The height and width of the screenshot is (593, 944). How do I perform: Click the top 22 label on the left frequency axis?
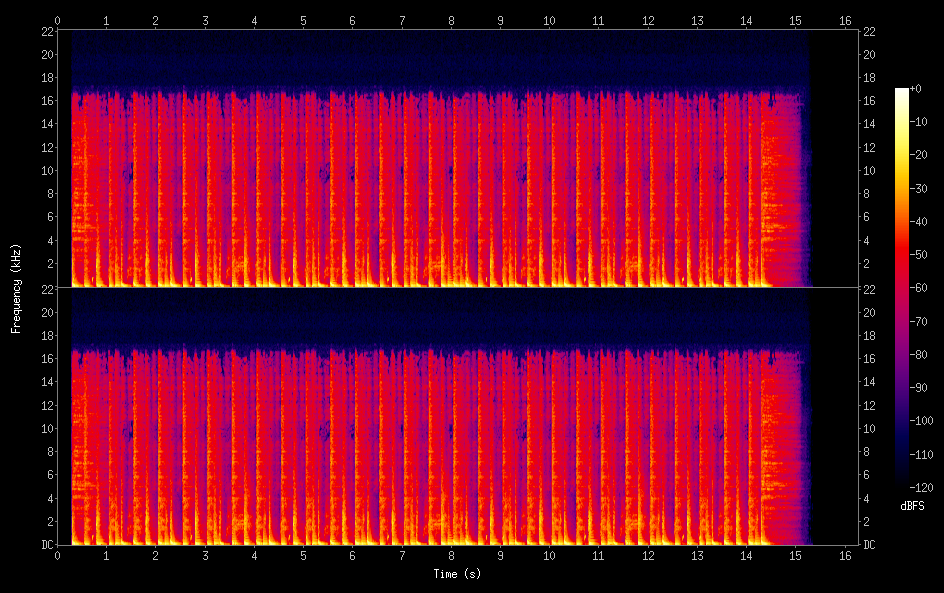46,32
